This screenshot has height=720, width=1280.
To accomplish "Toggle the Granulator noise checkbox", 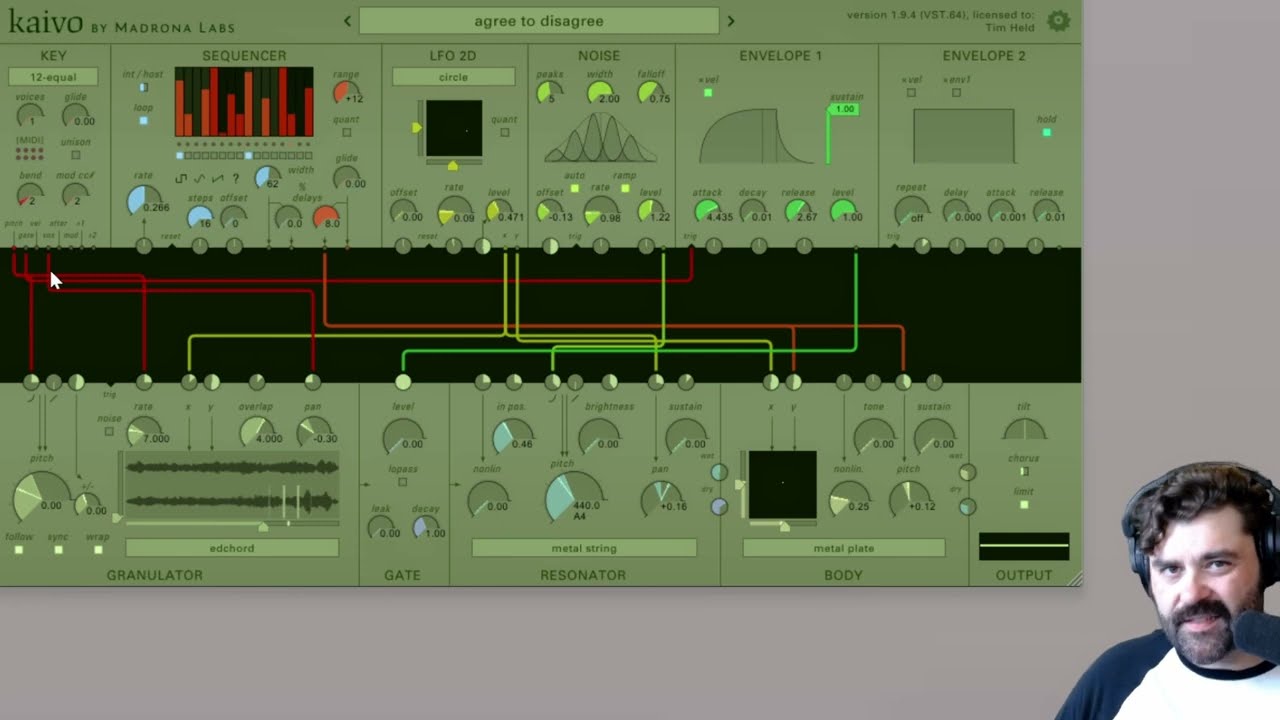I will point(109,431).
